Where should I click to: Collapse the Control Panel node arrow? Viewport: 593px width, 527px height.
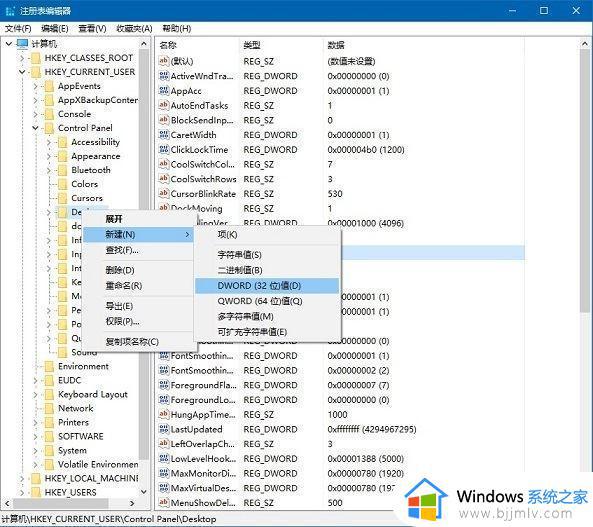(x=35, y=128)
